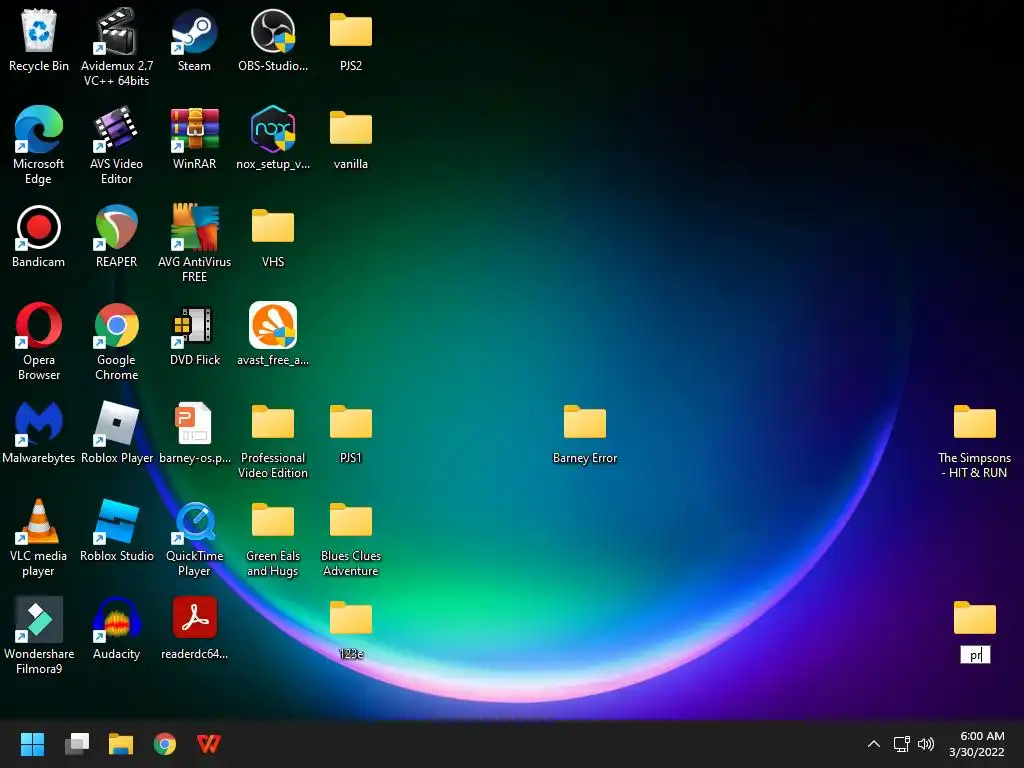The height and width of the screenshot is (768, 1024).
Task: Open Task View from the taskbar
Action: (x=77, y=744)
